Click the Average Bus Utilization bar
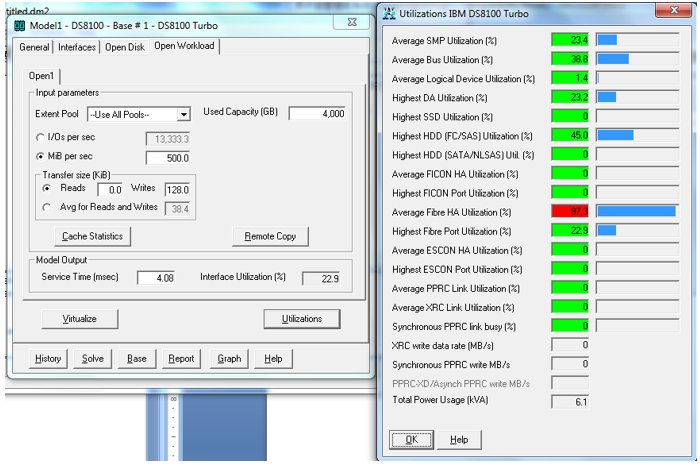The width and height of the screenshot is (700, 467). pos(638,59)
